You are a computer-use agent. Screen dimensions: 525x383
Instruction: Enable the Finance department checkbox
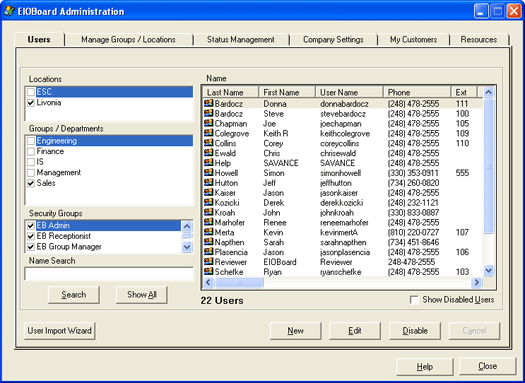click(31, 151)
